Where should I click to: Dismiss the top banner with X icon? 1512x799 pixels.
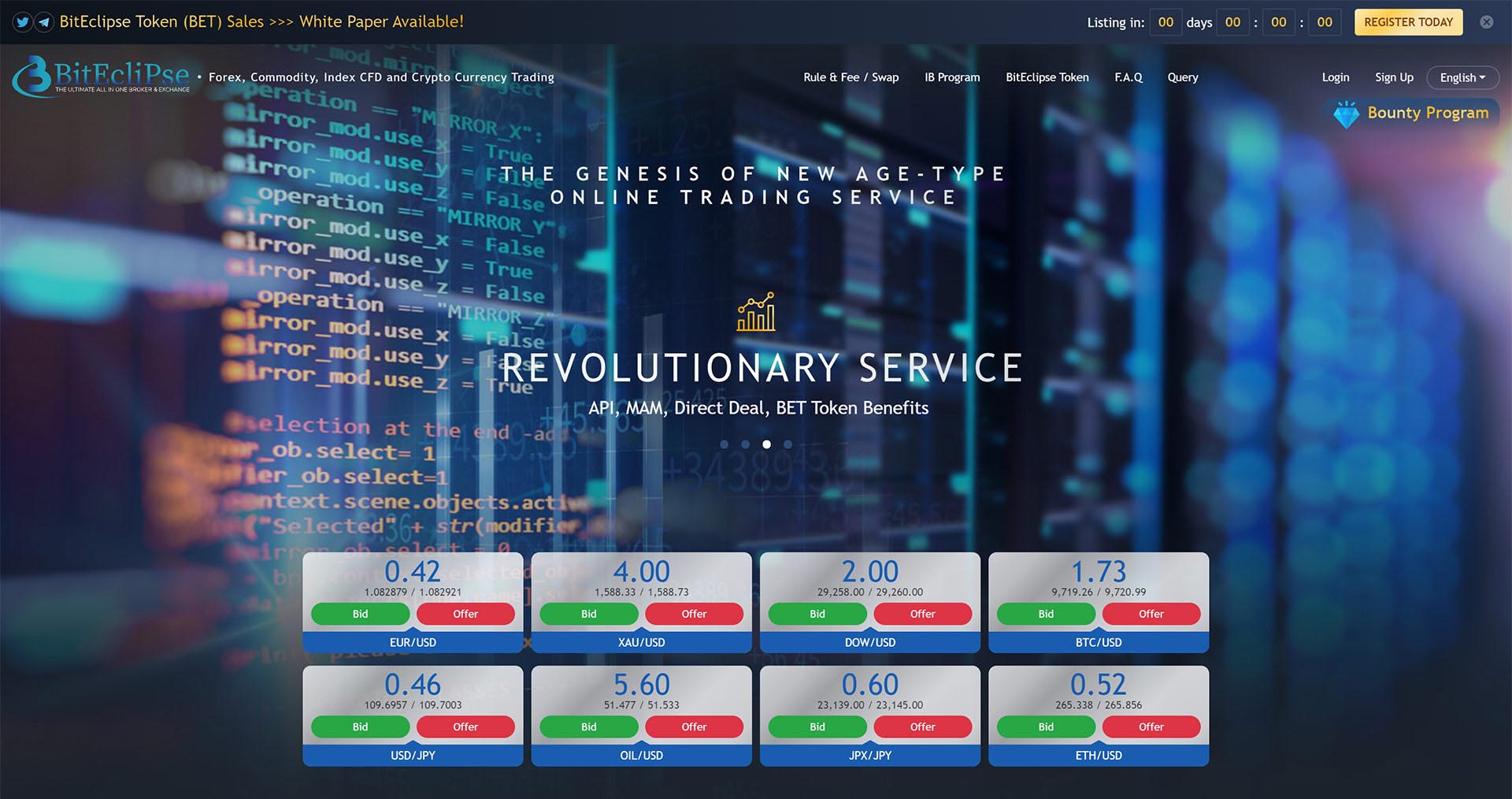[1486, 22]
